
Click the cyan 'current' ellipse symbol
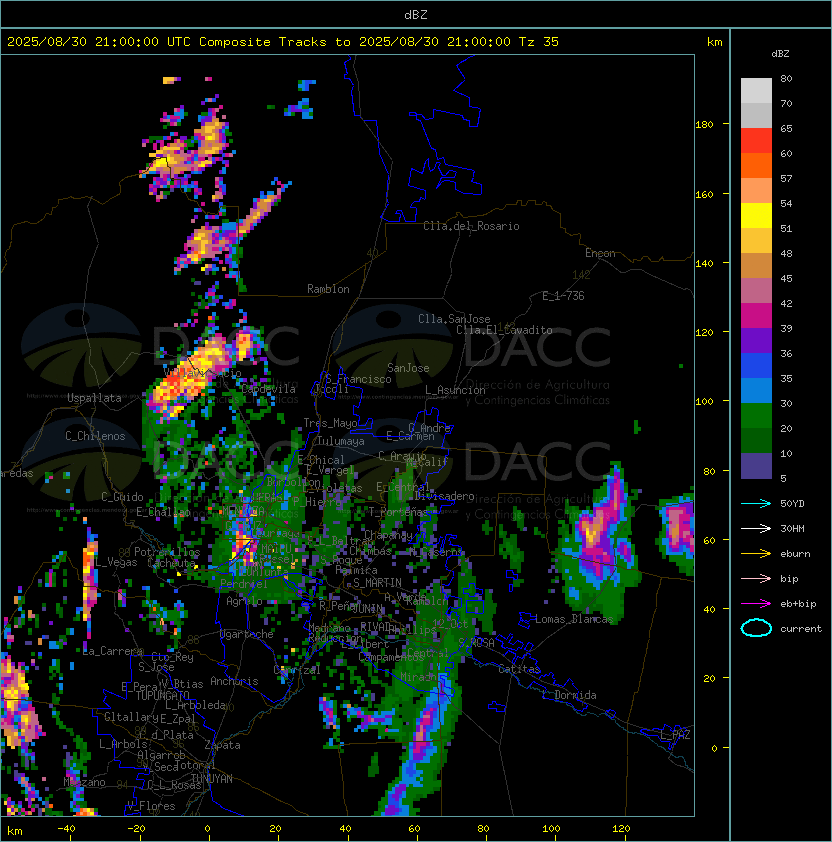[x=756, y=628]
